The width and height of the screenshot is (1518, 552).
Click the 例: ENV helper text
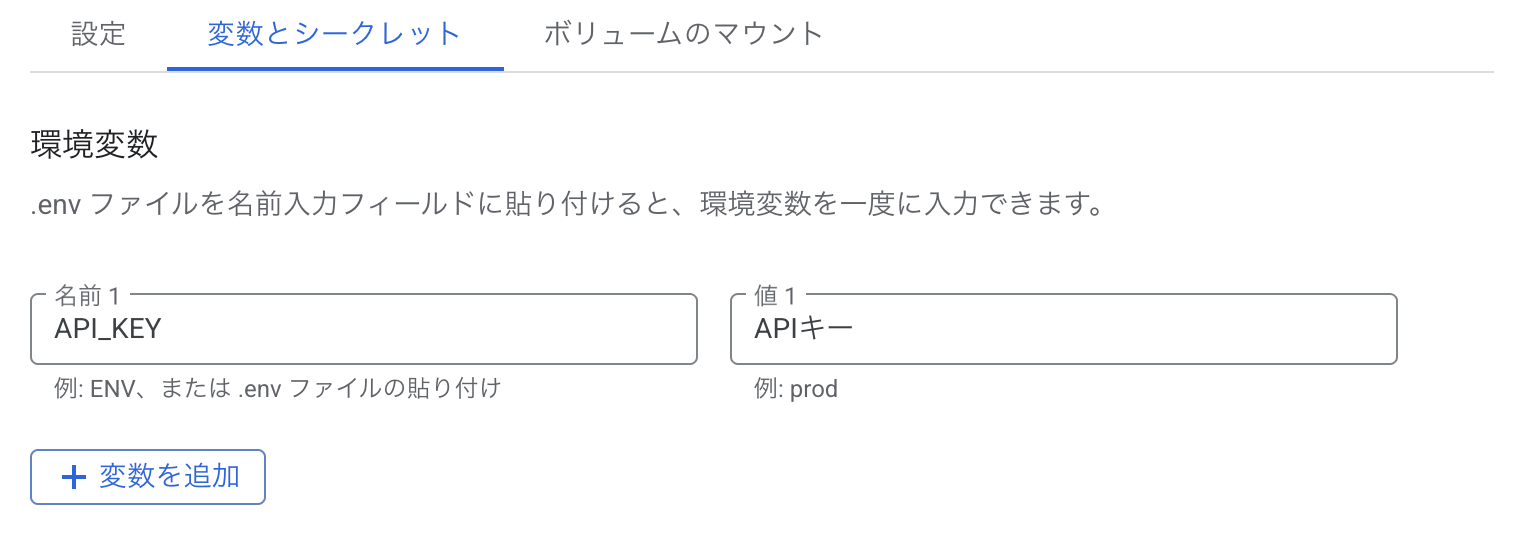277,388
